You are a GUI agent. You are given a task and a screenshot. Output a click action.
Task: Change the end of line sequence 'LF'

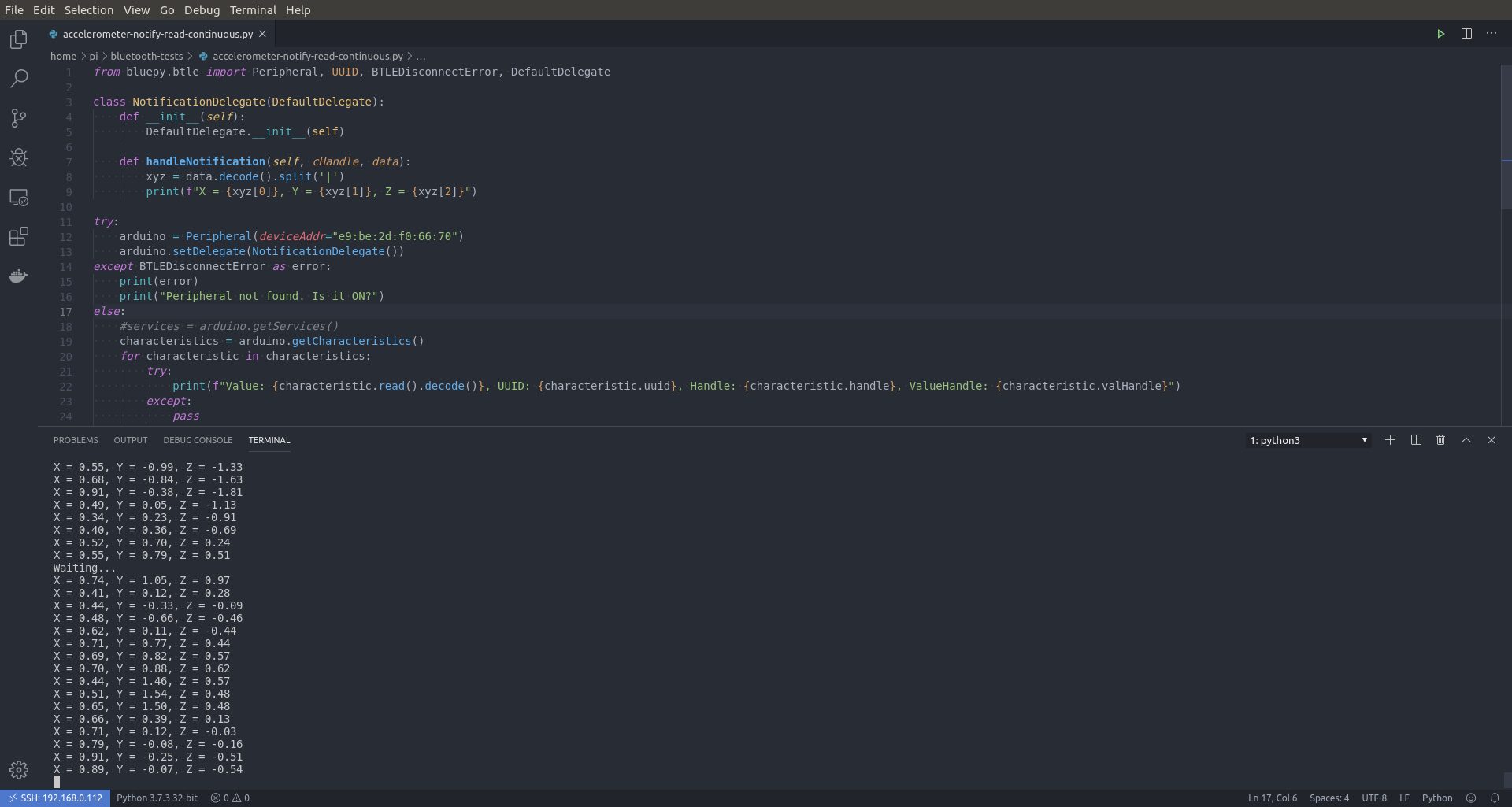[x=1404, y=798]
